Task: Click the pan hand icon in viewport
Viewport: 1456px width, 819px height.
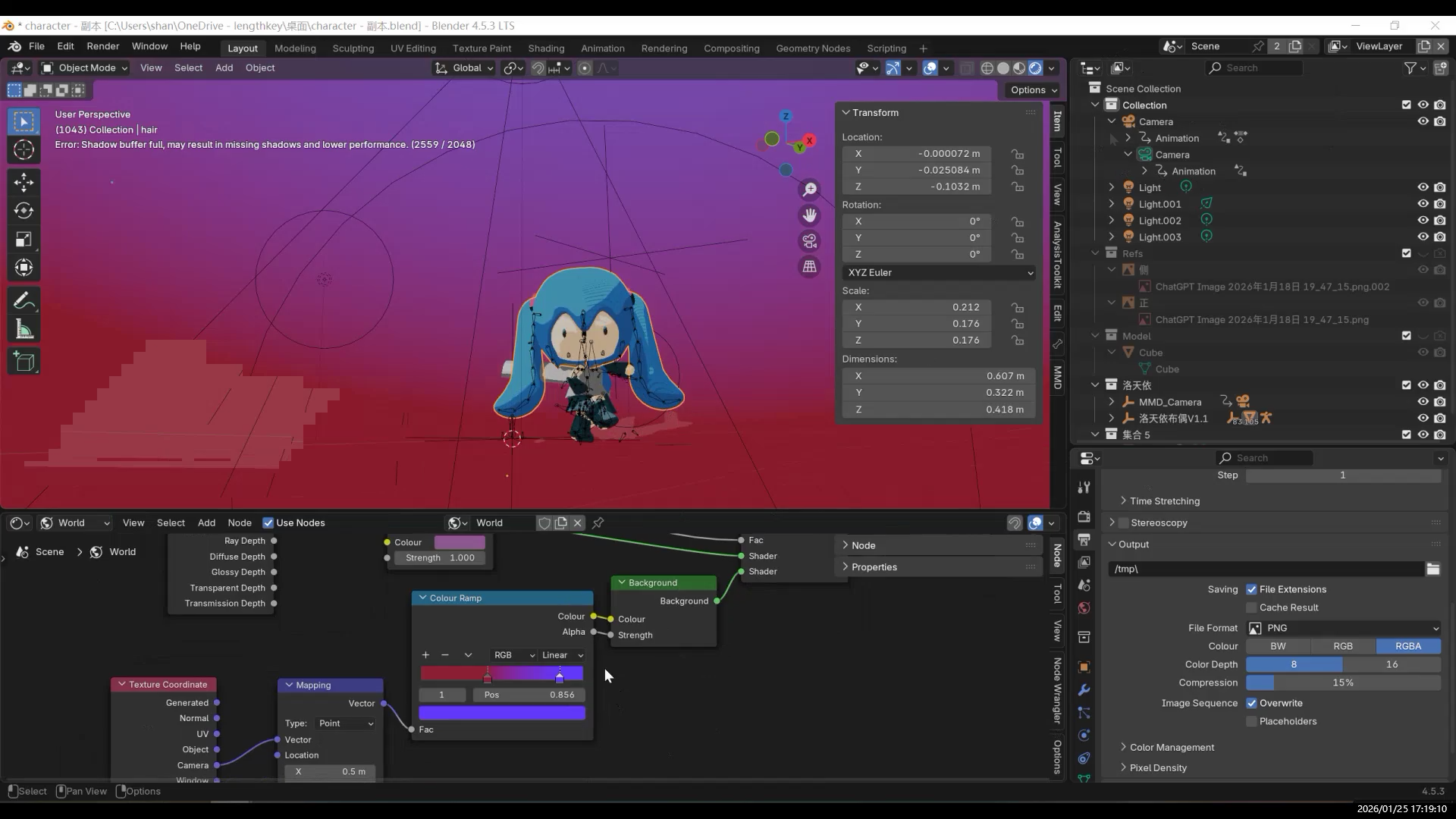Action: click(x=810, y=215)
